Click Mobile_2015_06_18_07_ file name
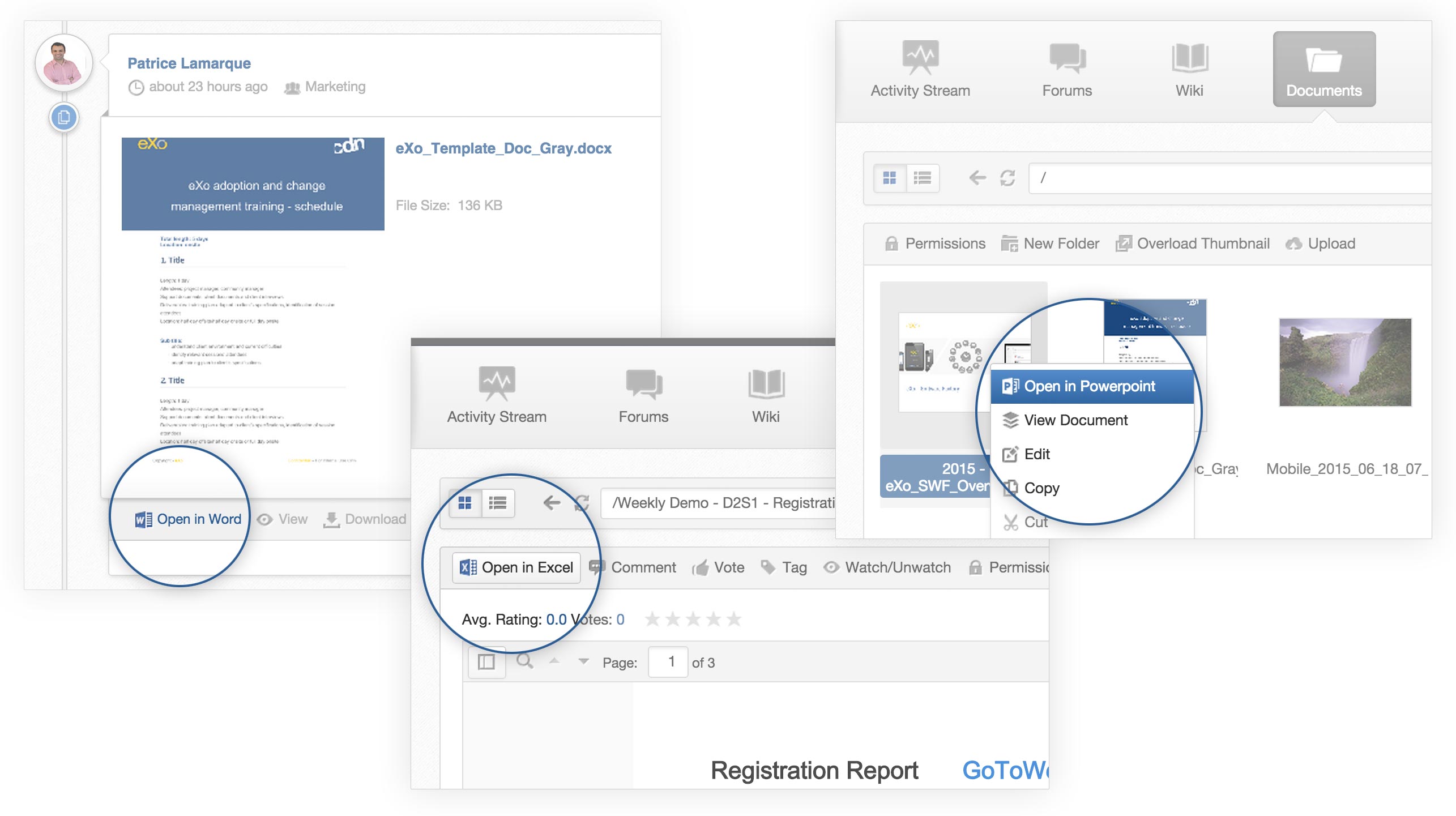 [x=1347, y=469]
